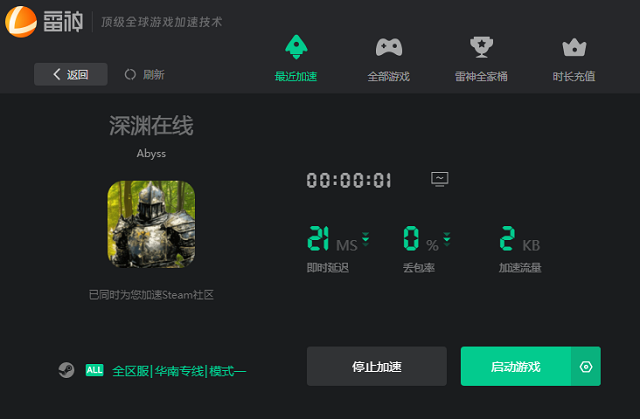
Task: Click the 即时延迟 label
Action: (328, 268)
